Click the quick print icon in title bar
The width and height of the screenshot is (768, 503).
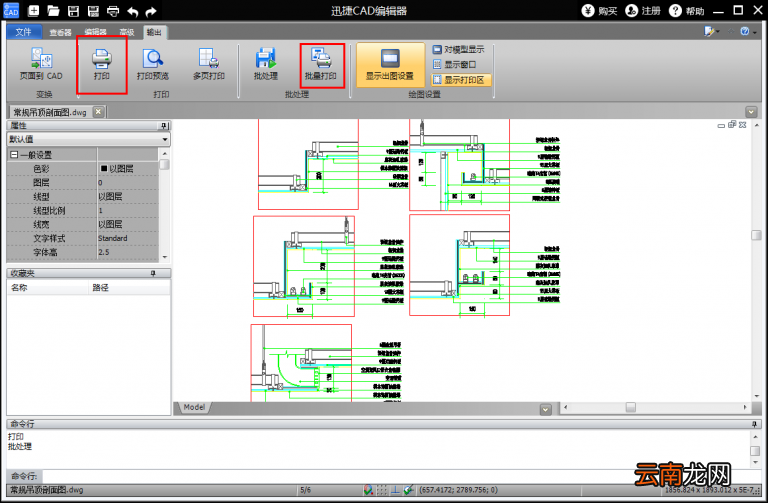[x=113, y=10]
